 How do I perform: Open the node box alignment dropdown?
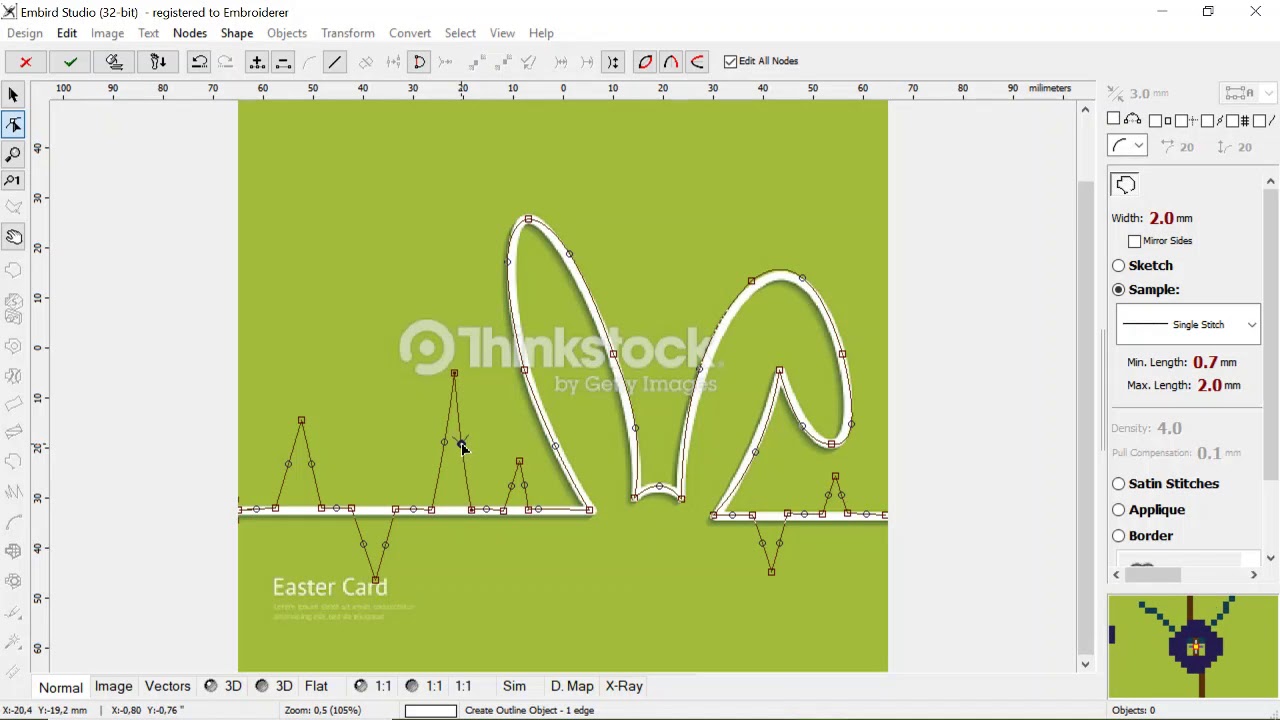pos(1247,93)
